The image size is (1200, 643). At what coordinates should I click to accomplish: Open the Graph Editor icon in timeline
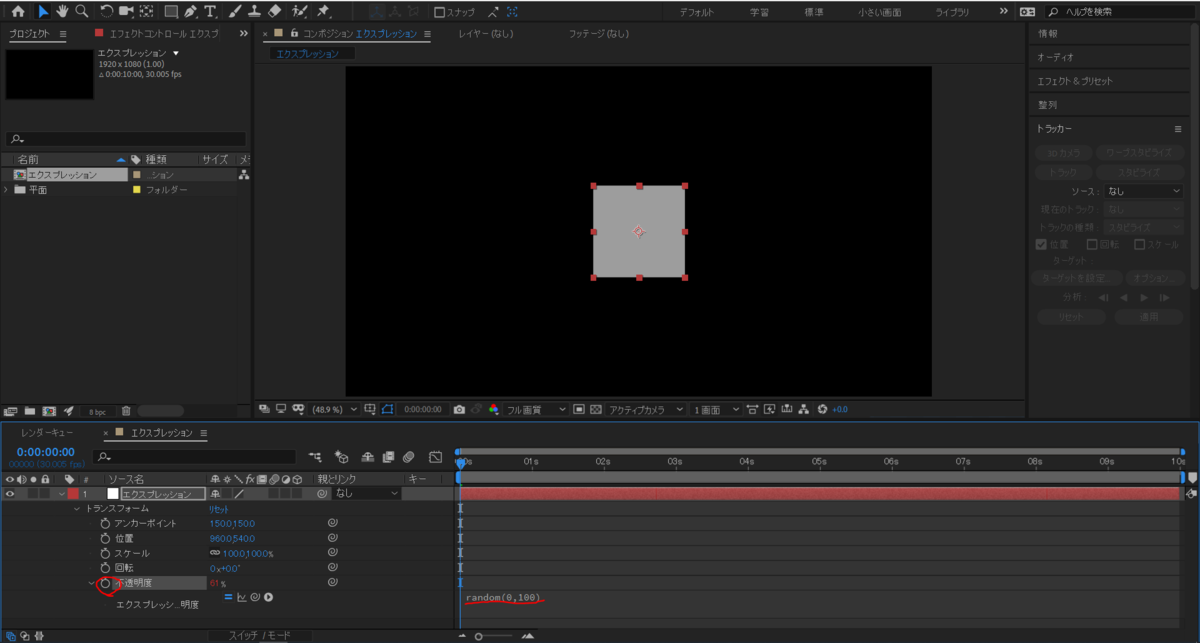point(435,457)
